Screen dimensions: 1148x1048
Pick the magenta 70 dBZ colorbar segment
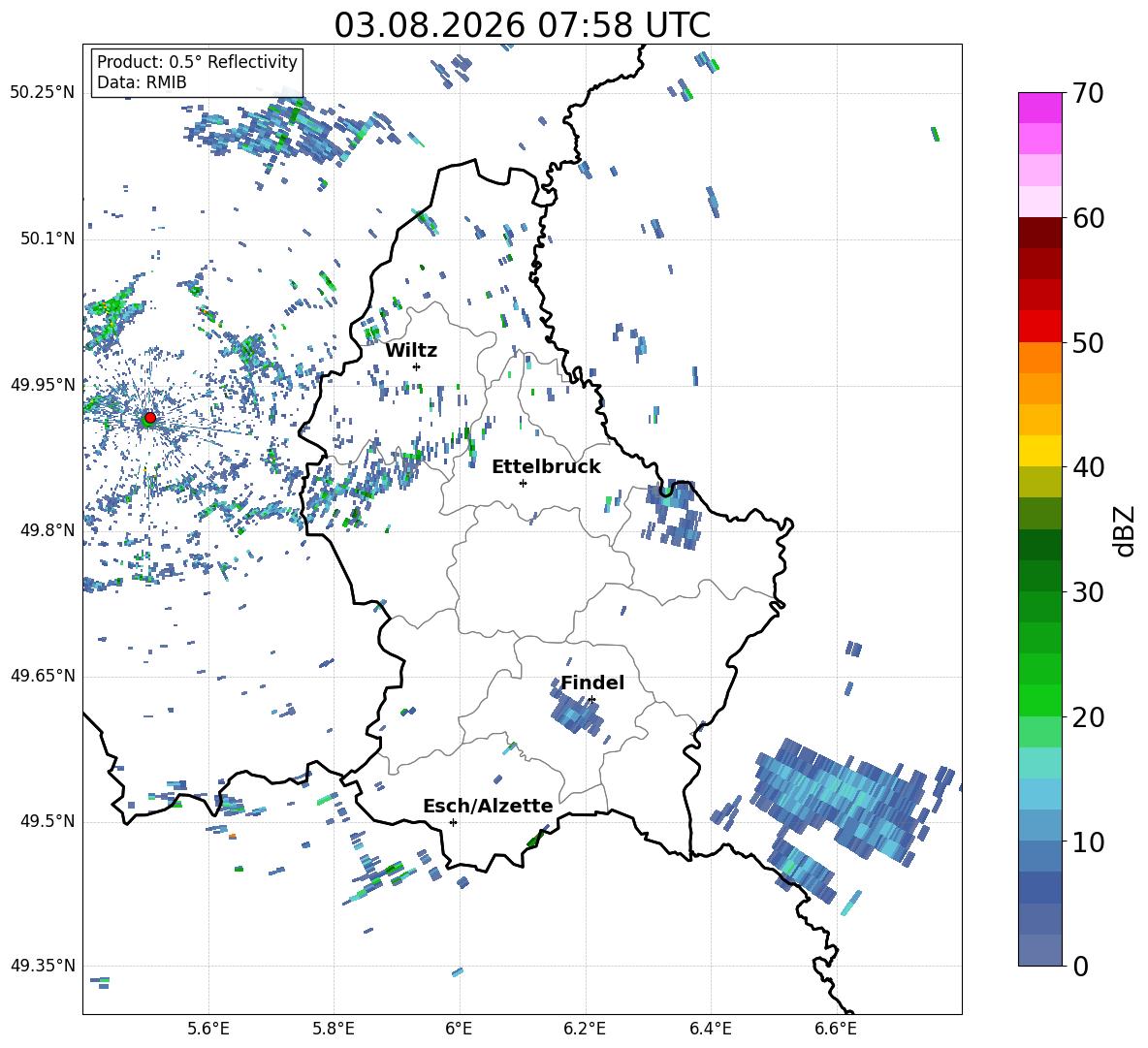coord(1039,108)
